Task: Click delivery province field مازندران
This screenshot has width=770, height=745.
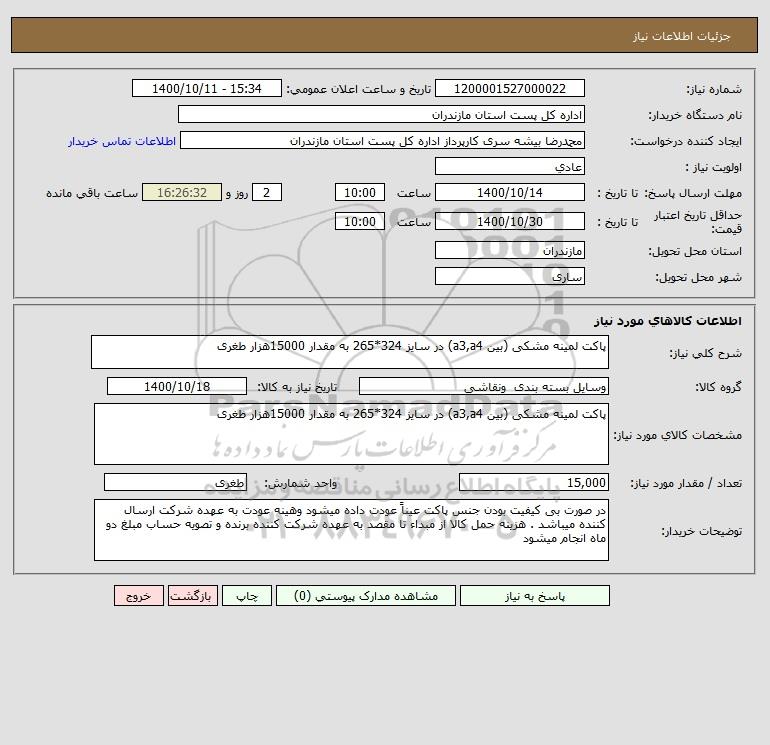Action: pyautogui.click(x=510, y=250)
